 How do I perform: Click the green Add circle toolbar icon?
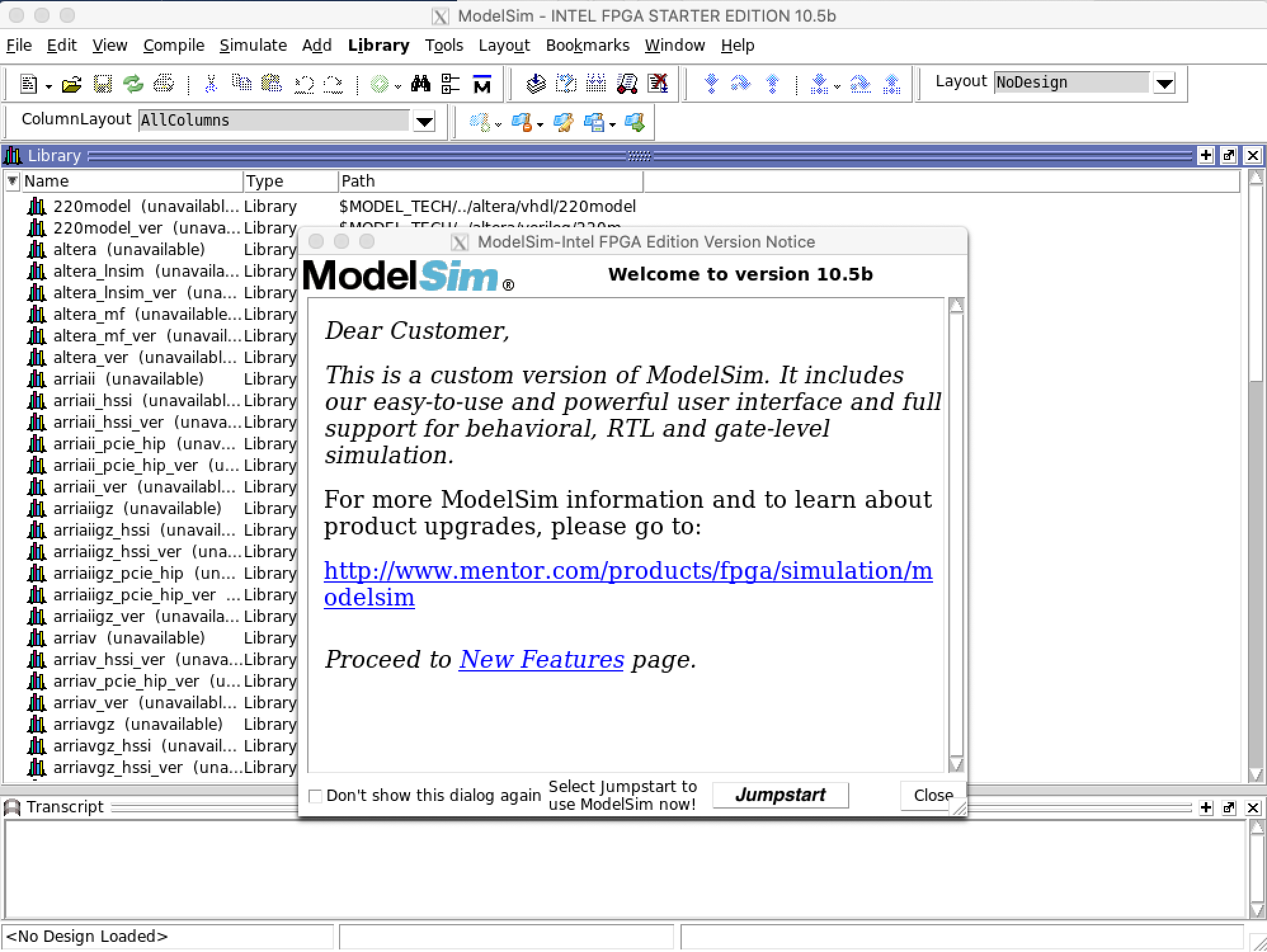tap(379, 84)
